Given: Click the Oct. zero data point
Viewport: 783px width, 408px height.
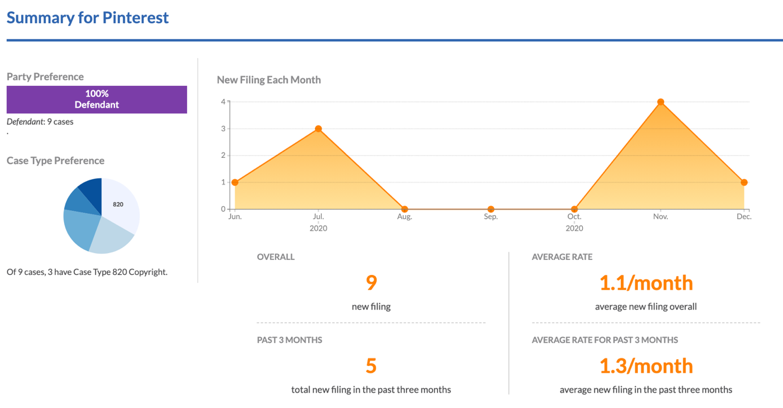Looking at the screenshot, I should click(x=574, y=209).
